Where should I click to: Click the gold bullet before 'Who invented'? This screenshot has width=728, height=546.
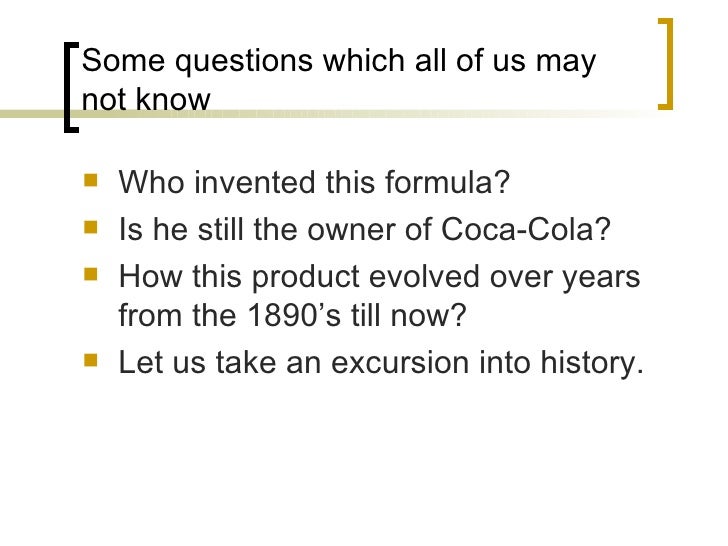tap(91, 180)
